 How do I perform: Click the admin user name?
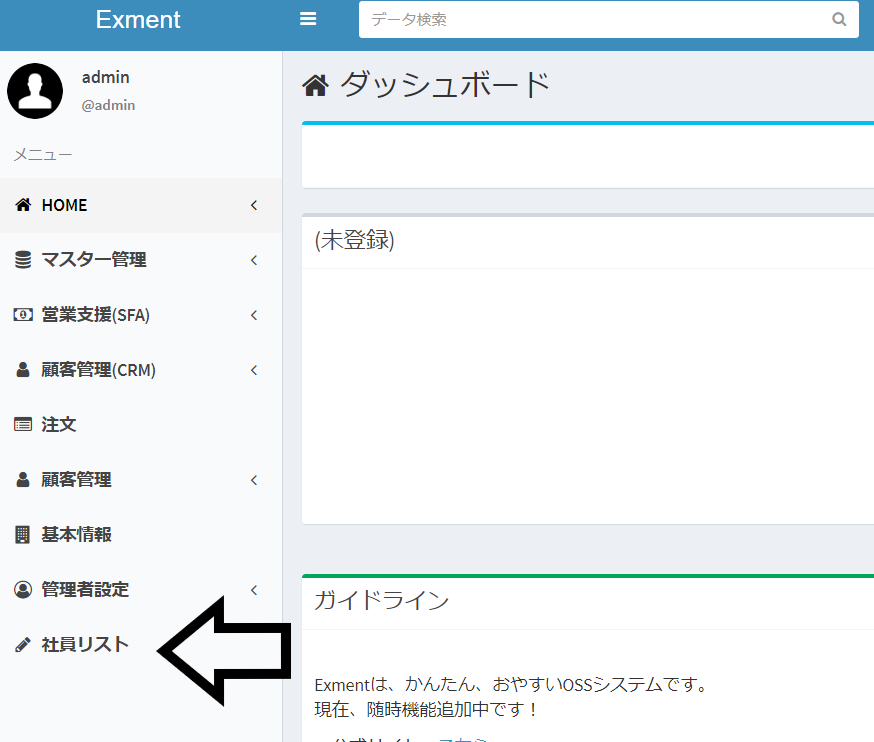[x=105, y=77]
